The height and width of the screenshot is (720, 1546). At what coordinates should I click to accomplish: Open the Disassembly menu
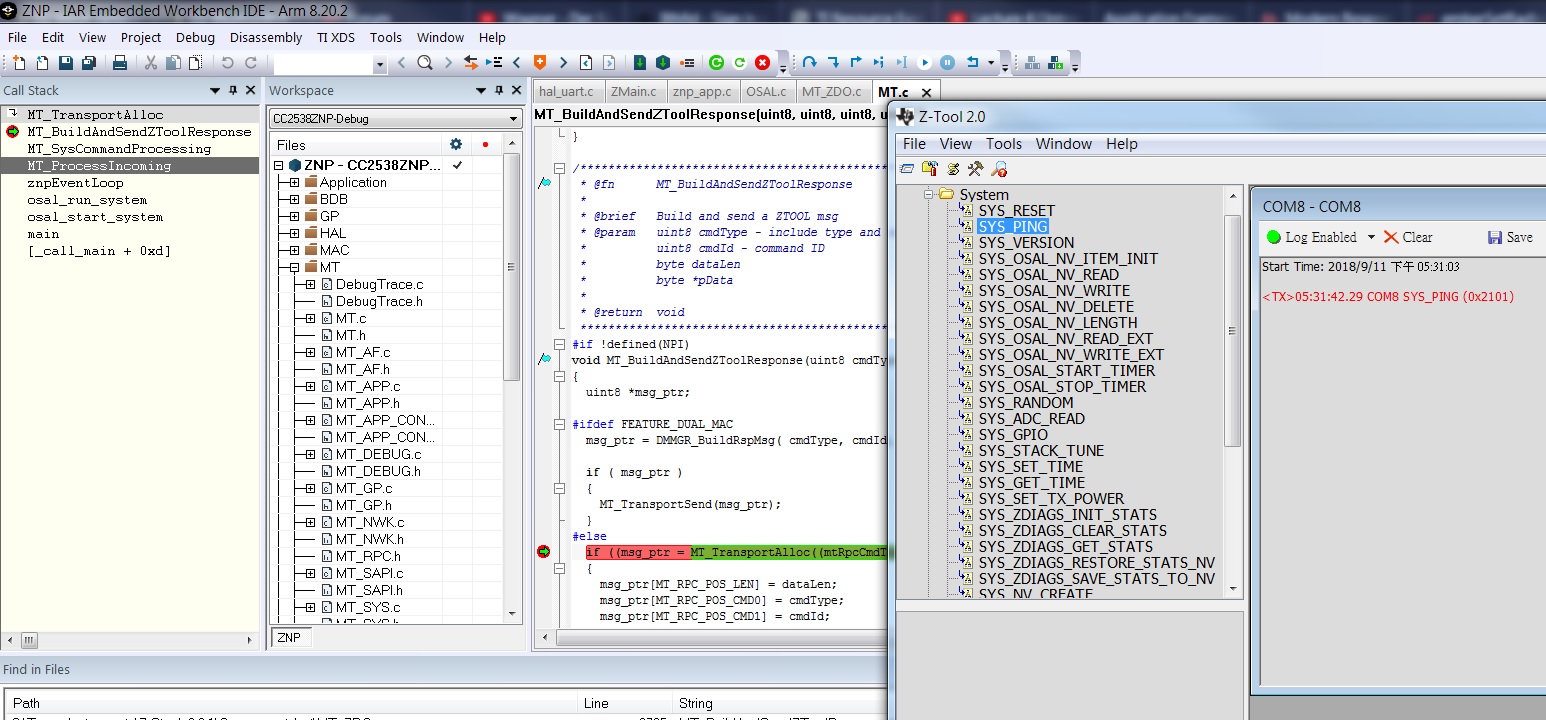265,37
